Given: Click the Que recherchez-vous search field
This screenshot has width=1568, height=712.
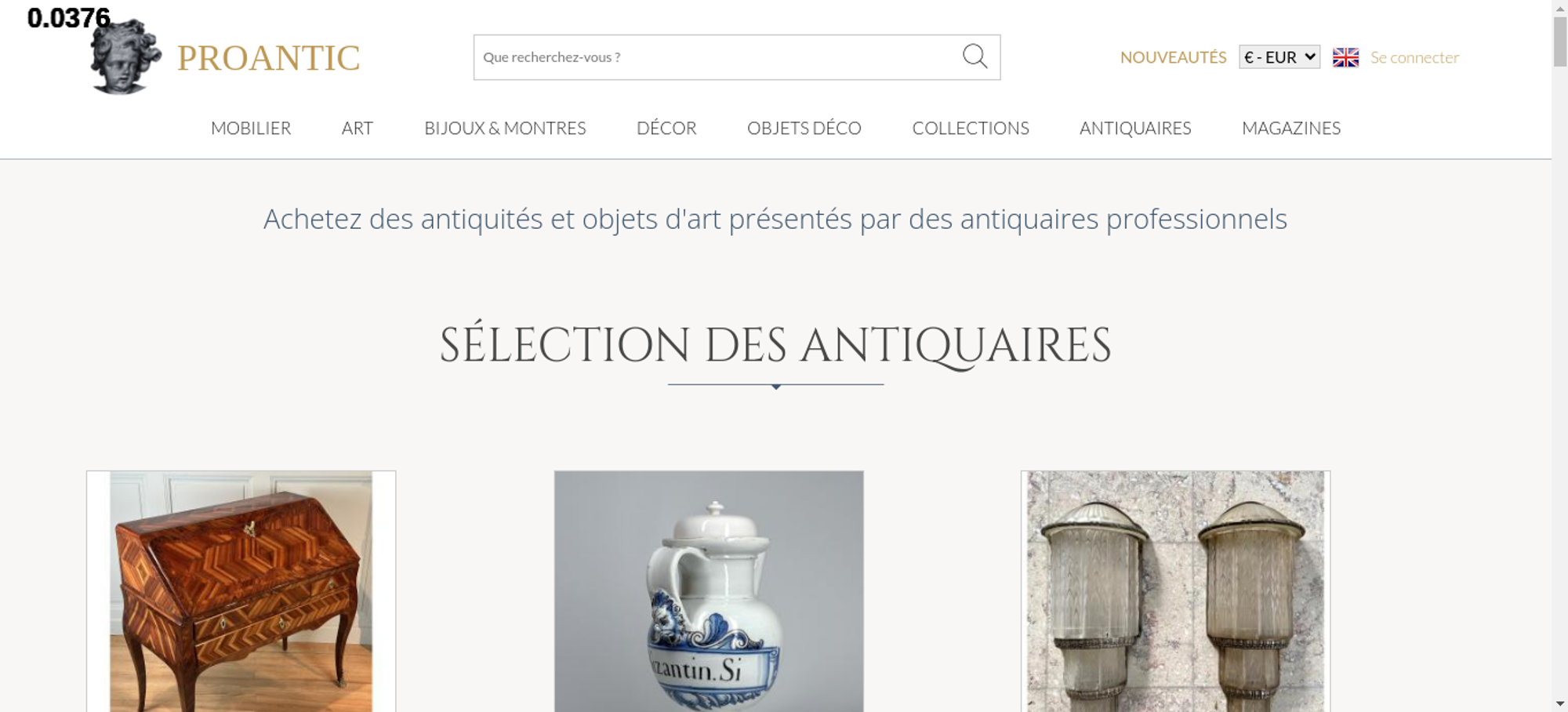Looking at the screenshot, I should tap(717, 57).
